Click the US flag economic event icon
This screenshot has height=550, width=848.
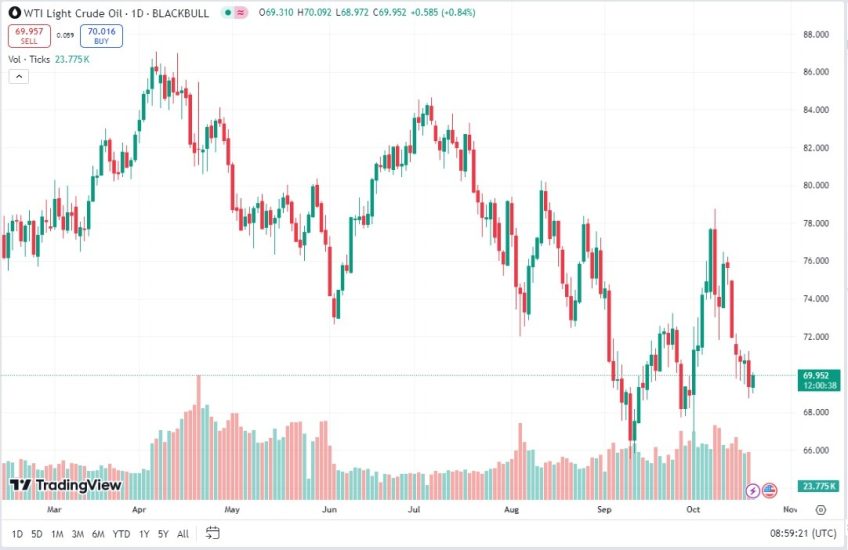click(770, 490)
